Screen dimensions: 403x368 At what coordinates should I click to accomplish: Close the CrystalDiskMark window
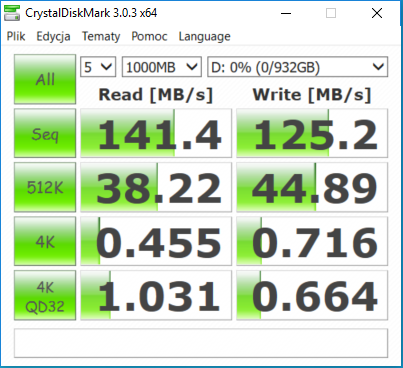point(377,13)
